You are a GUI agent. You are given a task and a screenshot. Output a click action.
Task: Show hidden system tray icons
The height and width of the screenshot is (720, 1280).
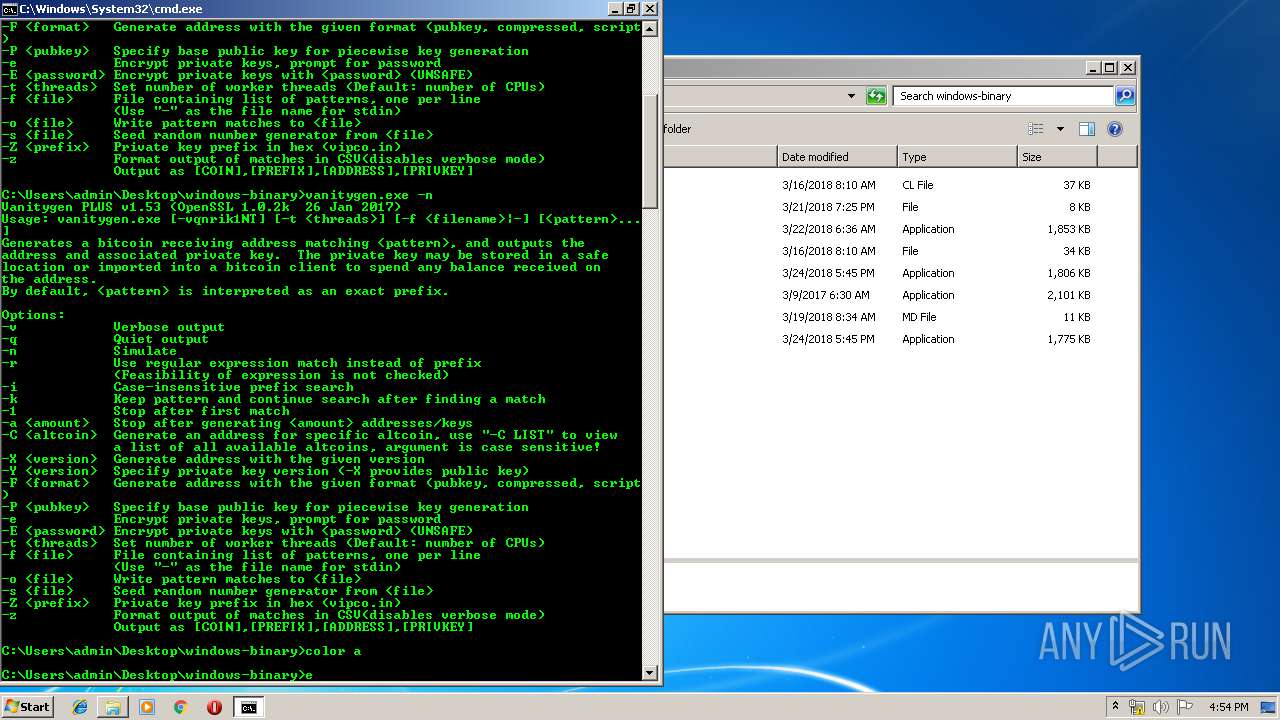(1115, 707)
